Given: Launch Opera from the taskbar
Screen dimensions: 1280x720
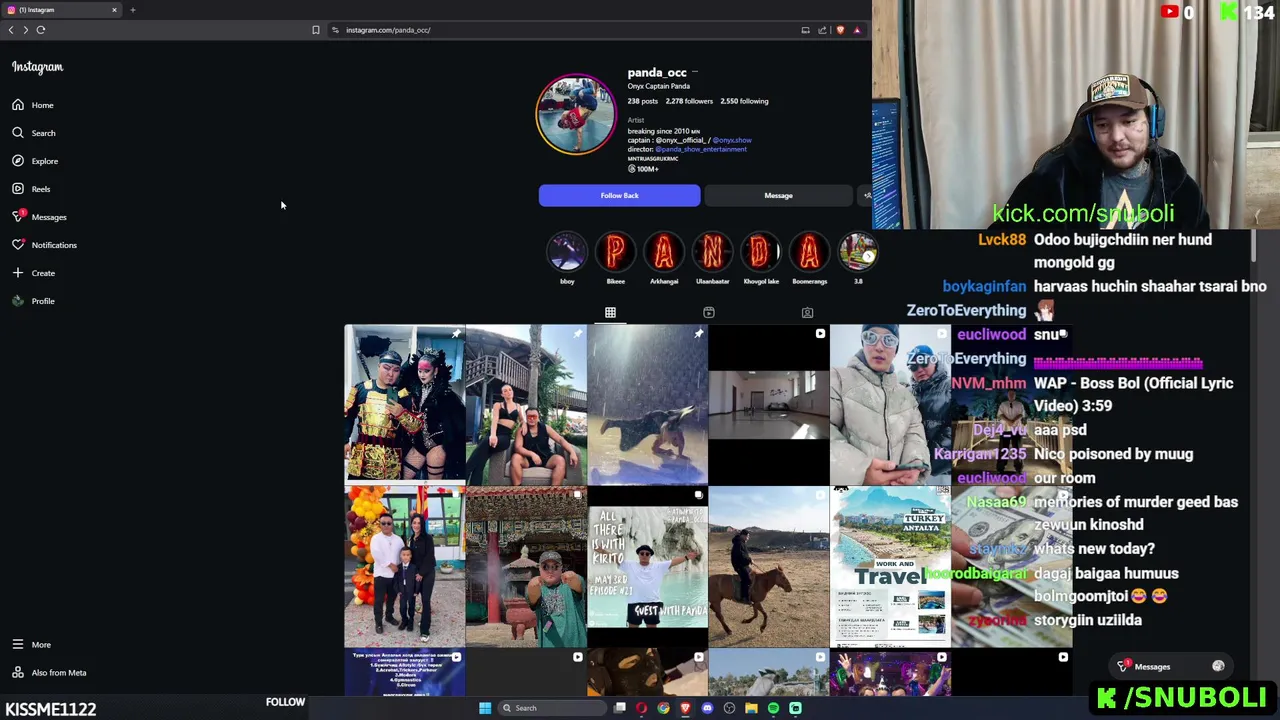Looking at the screenshot, I should (641, 708).
